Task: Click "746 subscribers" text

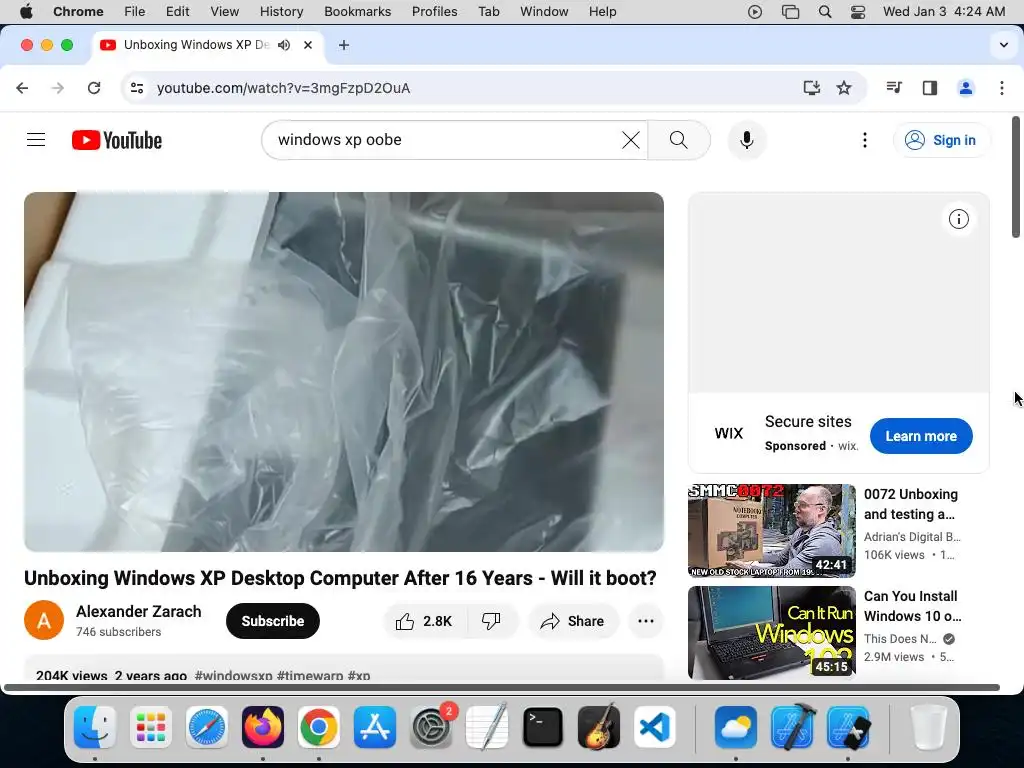Action: (118, 632)
